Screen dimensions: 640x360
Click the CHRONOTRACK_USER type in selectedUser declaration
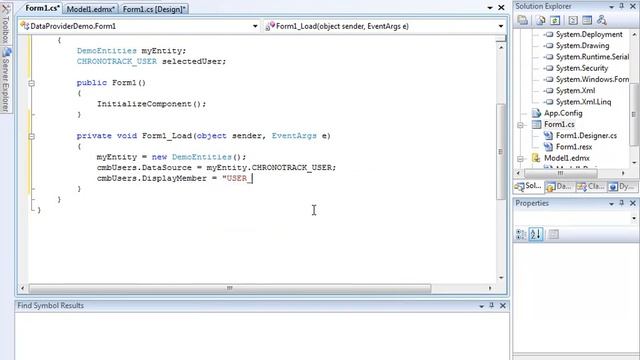click(x=117, y=61)
